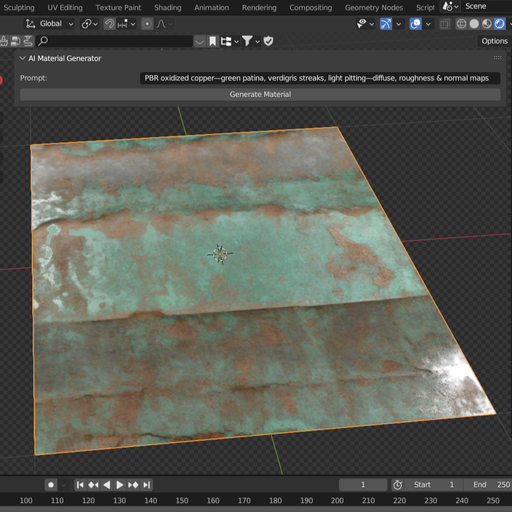Viewport: 512px width, 512px height.
Task: Toggle viewport overlays button
Action: click(415, 24)
